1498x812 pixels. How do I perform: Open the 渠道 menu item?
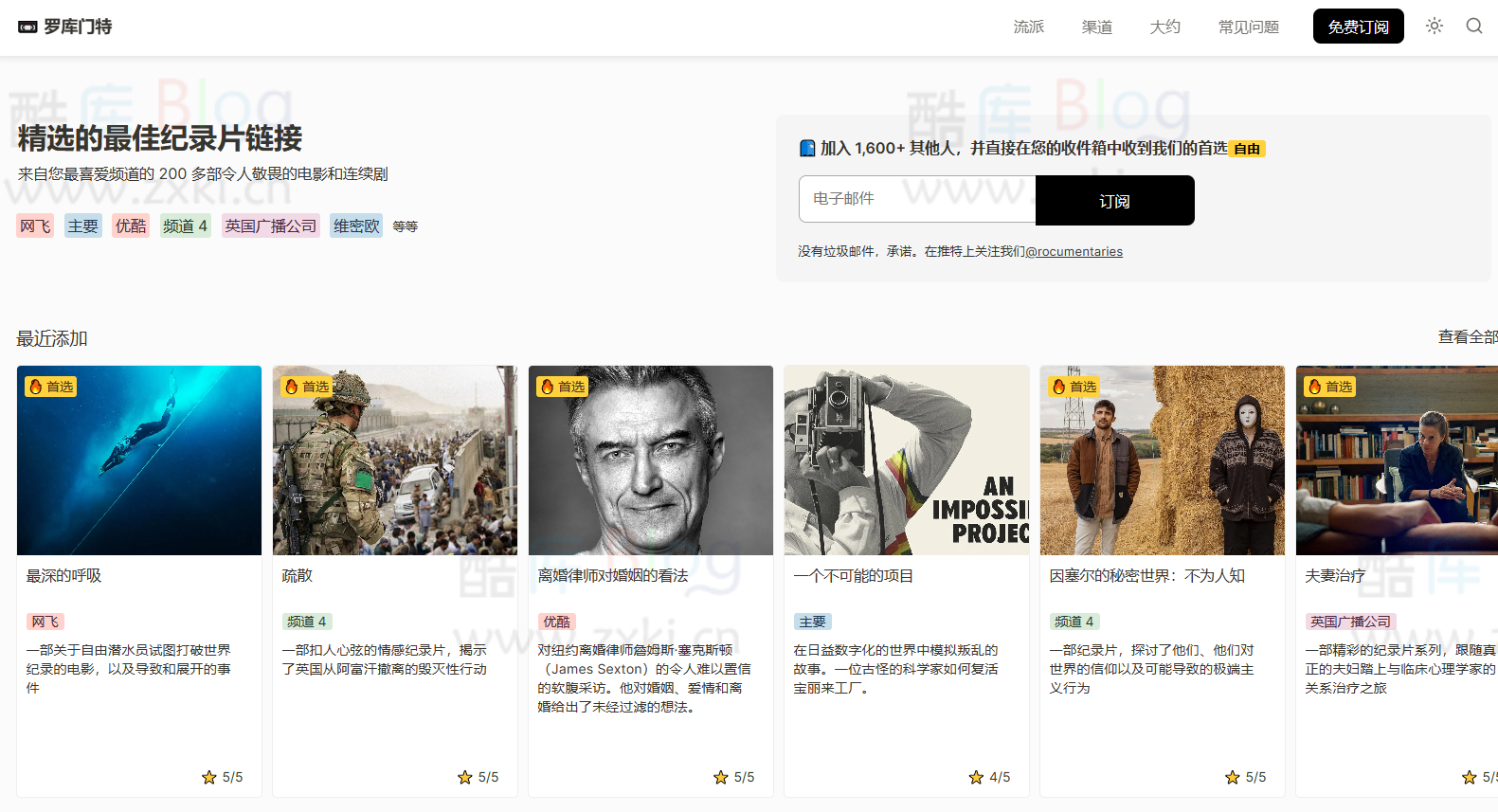(1097, 27)
